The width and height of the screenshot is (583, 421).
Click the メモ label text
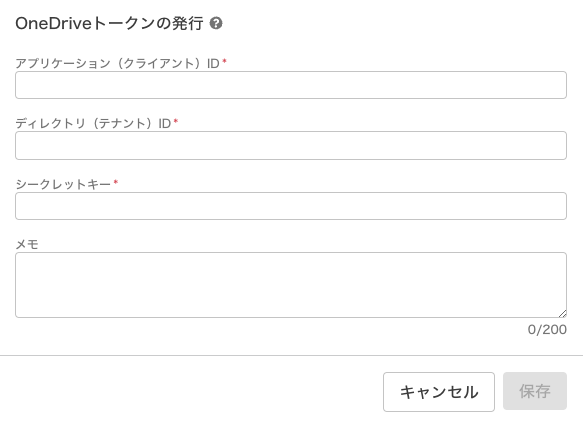pos(27,244)
